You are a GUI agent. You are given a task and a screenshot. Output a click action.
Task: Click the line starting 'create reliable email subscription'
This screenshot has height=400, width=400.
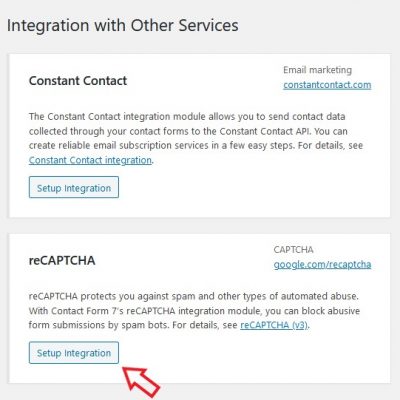click(196, 146)
